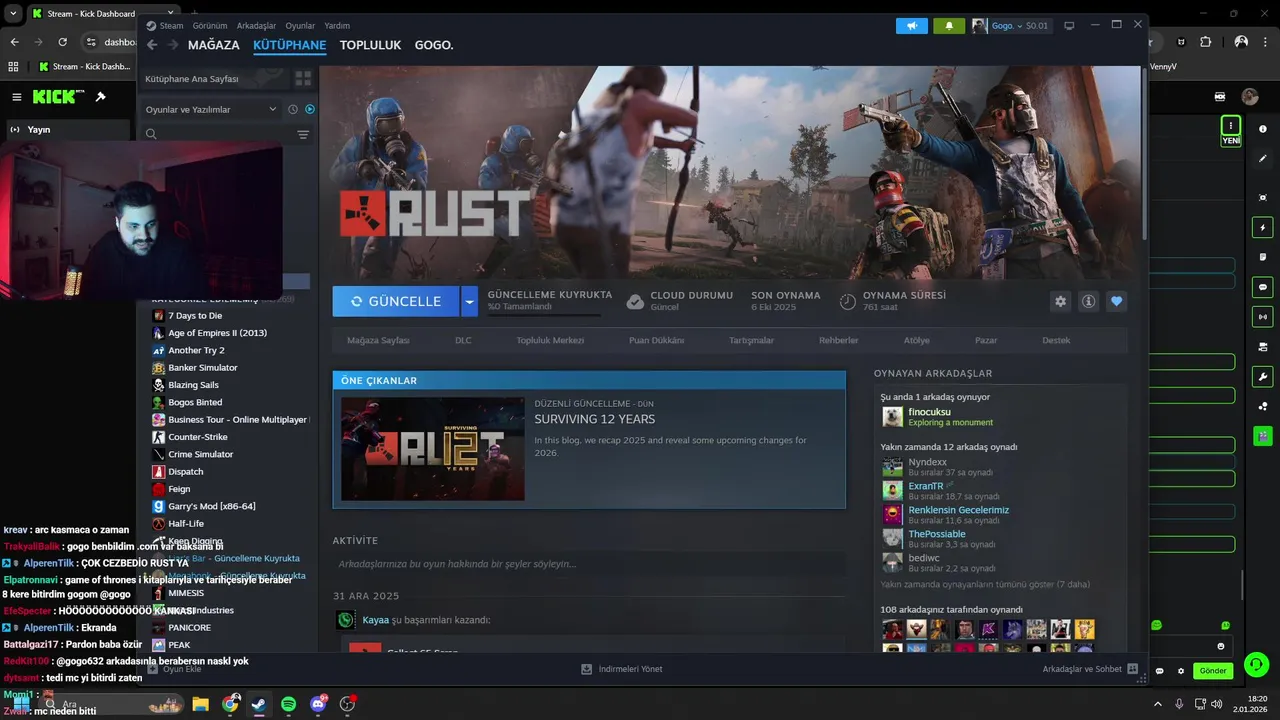
Task: Open Rust game settings gear
Action: [x=1060, y=301]
